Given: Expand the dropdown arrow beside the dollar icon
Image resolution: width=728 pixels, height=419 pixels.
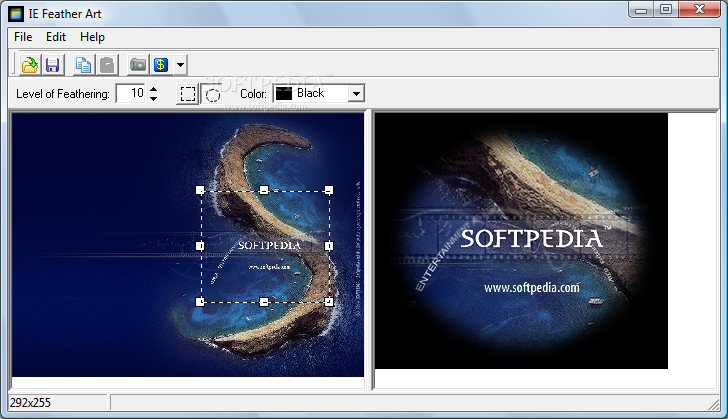Looking at the screenshot, I should pyautogui.click(x=180, y=65).
